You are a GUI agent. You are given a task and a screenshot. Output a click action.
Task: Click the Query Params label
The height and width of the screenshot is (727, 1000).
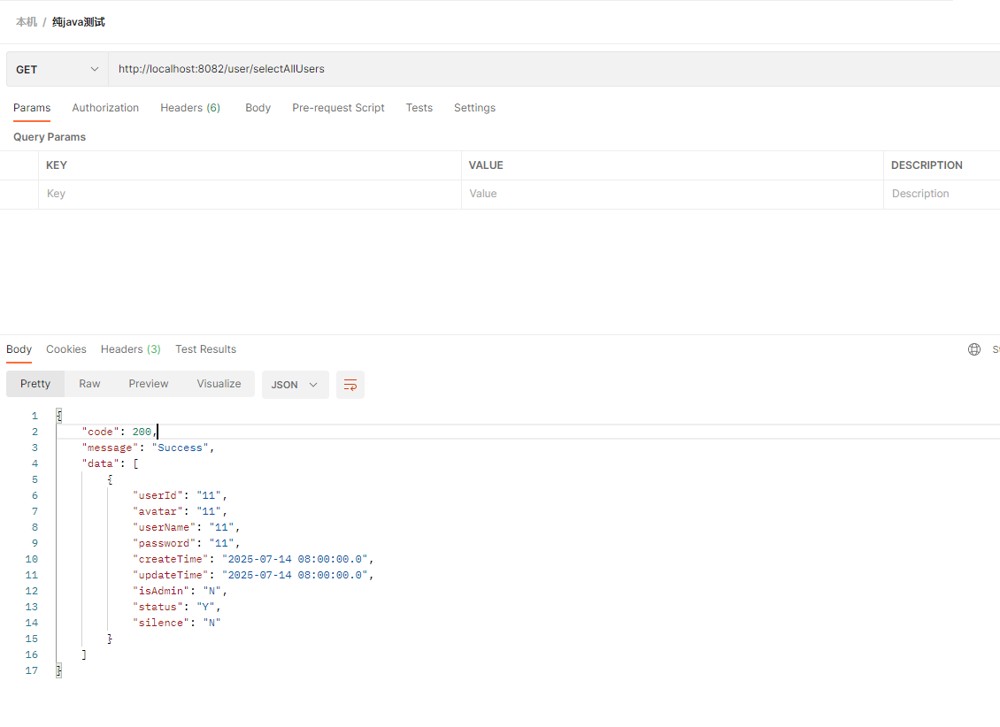click(49, 137)
